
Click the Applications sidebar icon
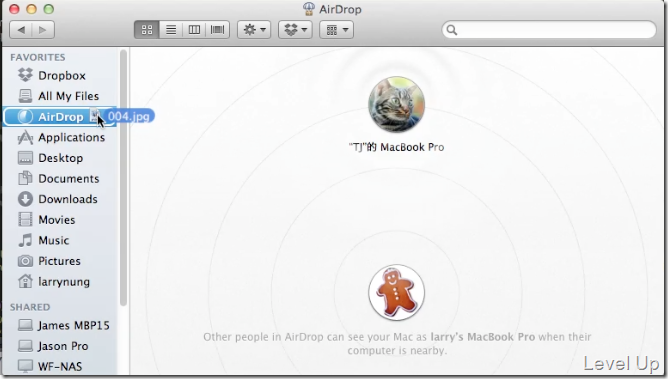tap(25, 137)
